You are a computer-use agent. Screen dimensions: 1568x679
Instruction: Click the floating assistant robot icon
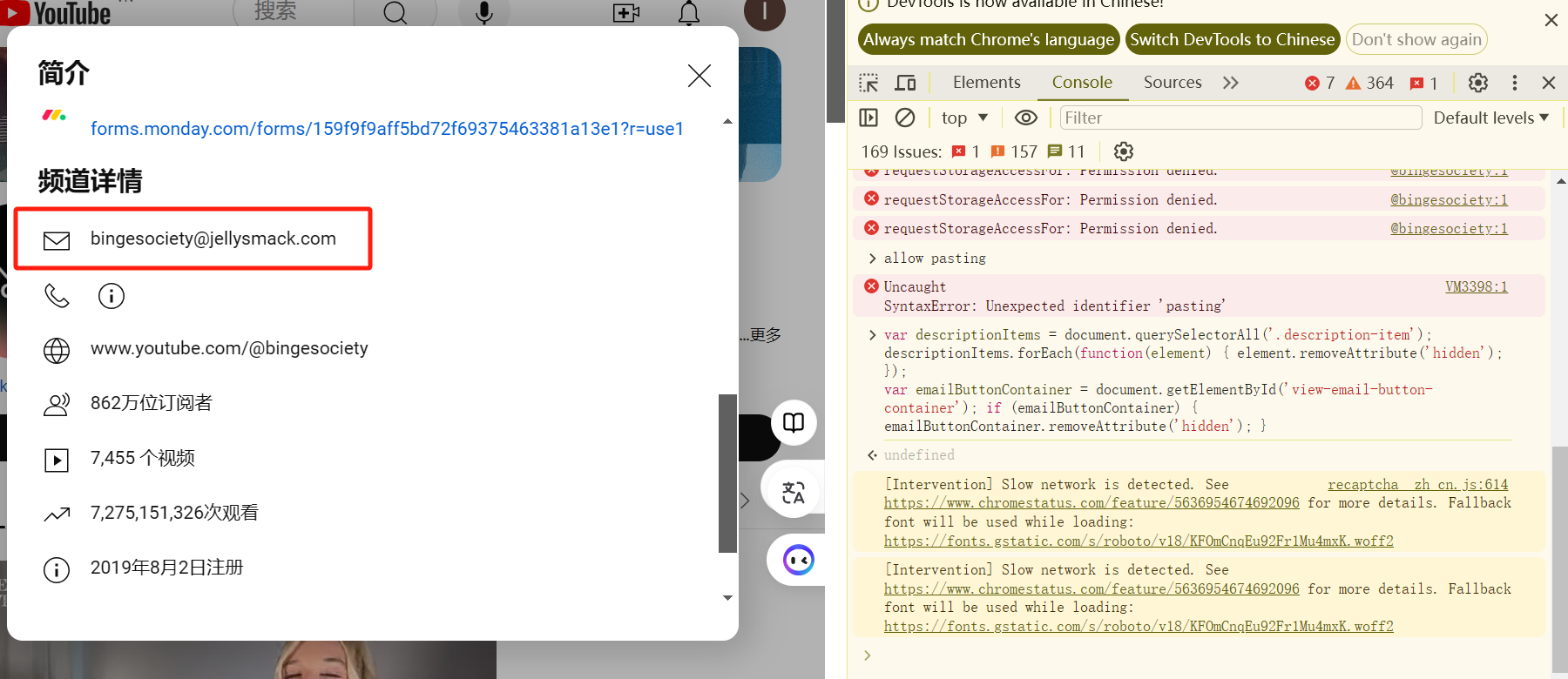(x=799, y=560)
